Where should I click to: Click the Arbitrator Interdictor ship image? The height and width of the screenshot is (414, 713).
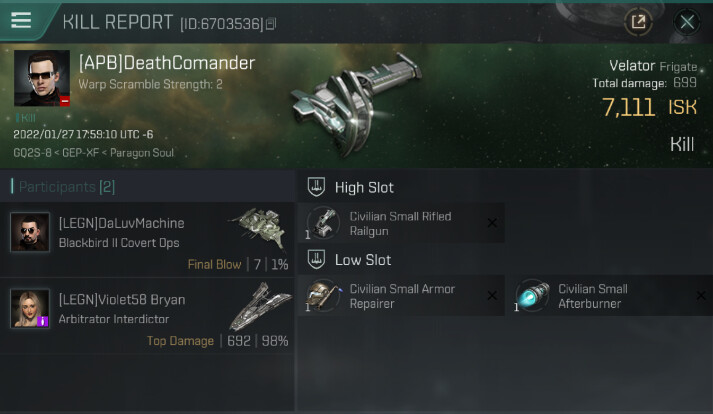pos(260,306)
